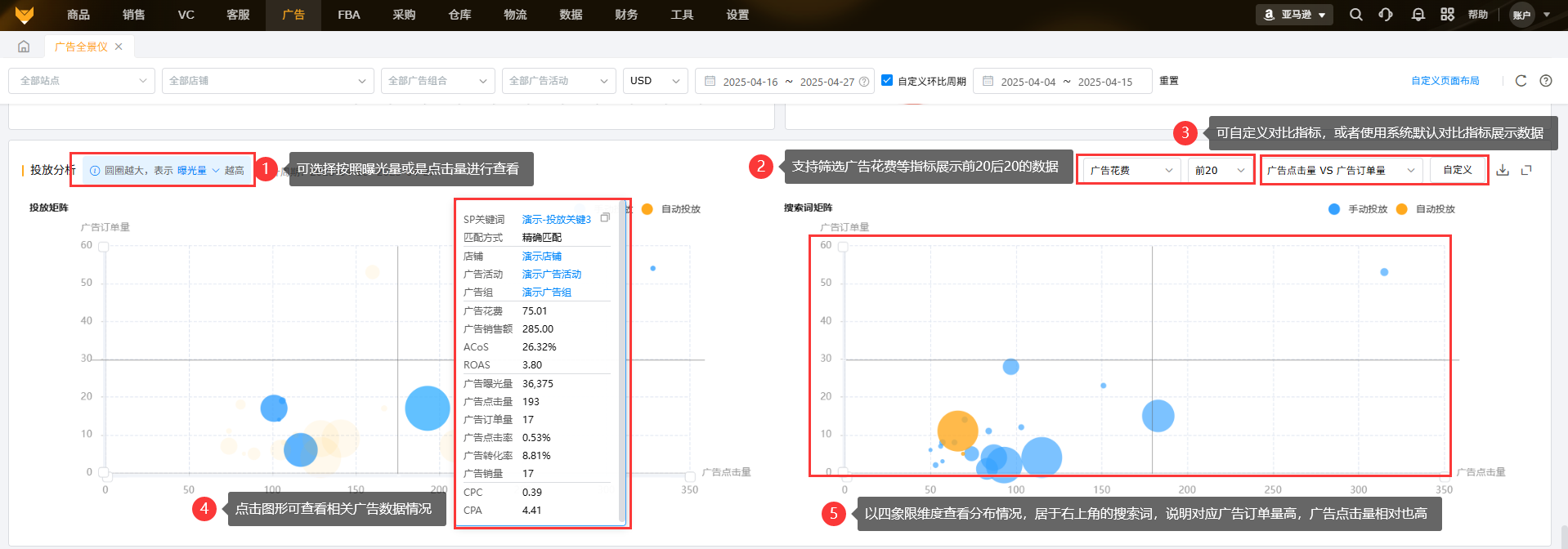1568x549 pixels.
Task: Click the large orange bubble in 搜索词矩阵
Action: pyautogui.click(x=957, y=431)
